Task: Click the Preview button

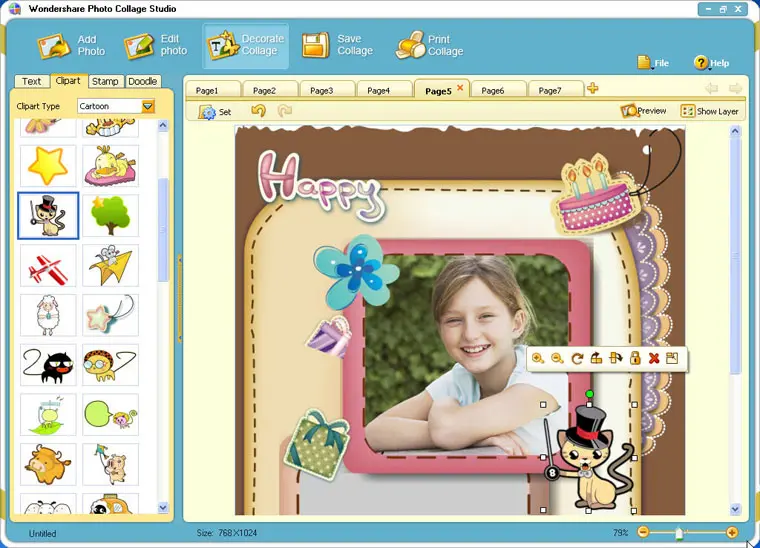Action: coord(644,111)
